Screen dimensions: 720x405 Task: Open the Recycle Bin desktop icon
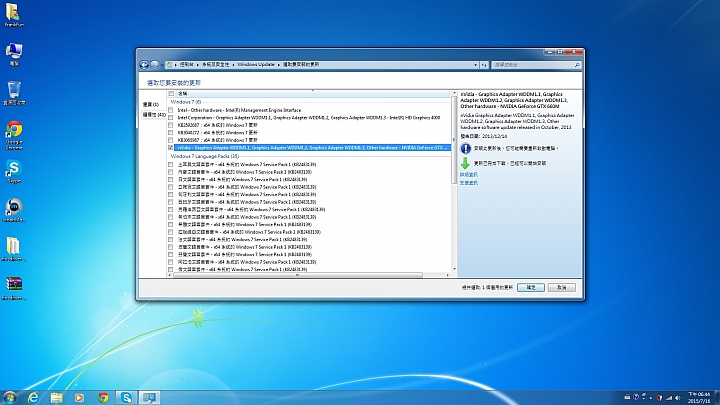pos(14,93)
